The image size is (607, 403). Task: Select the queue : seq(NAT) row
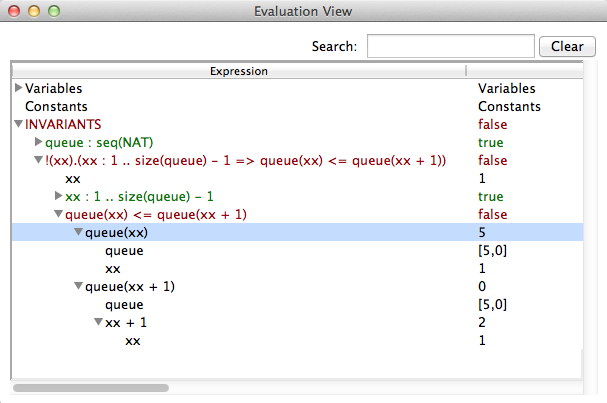coord(97,142)
